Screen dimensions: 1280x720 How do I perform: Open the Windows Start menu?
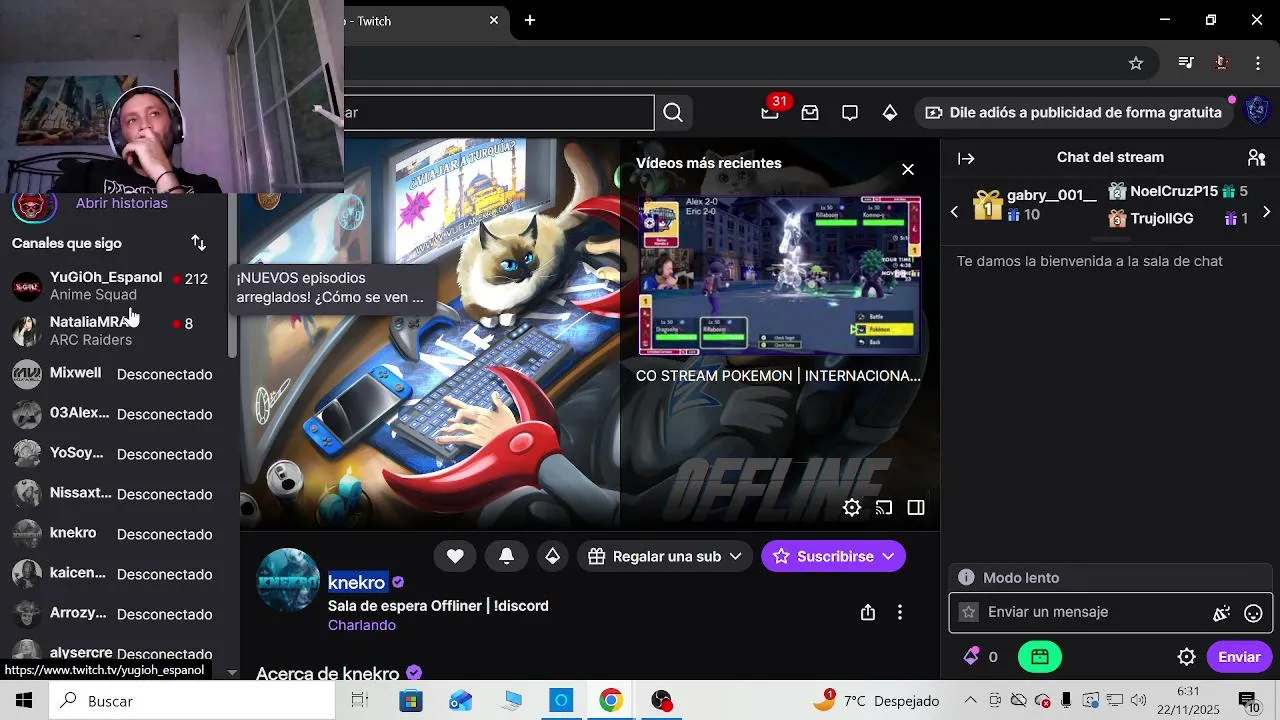pyautogui.click(x=24, y=701)
